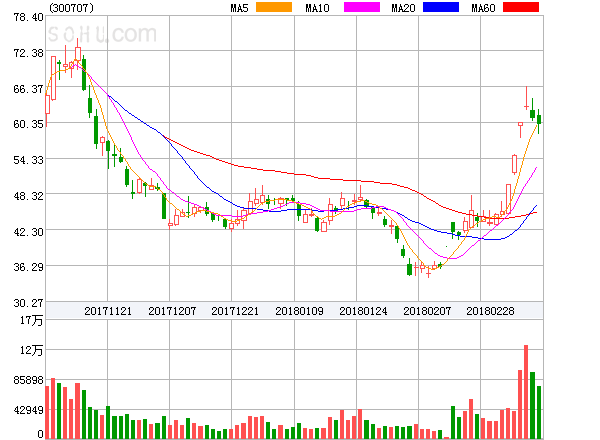Click the 30.27 price axis value
600x440 pixels.
[28, 303]
